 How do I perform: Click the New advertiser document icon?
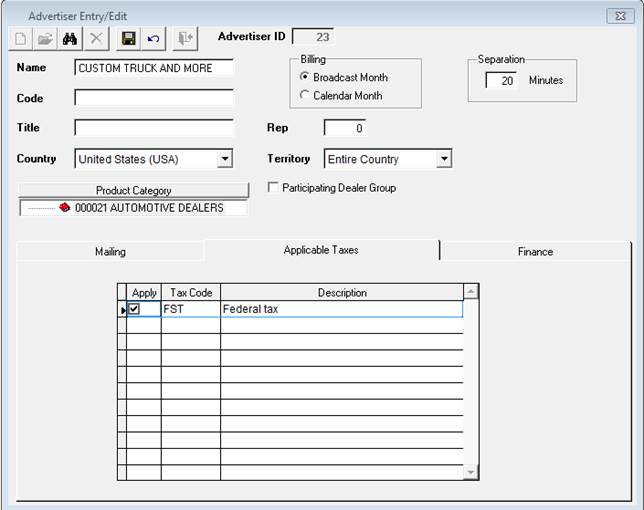click(20, 38)
